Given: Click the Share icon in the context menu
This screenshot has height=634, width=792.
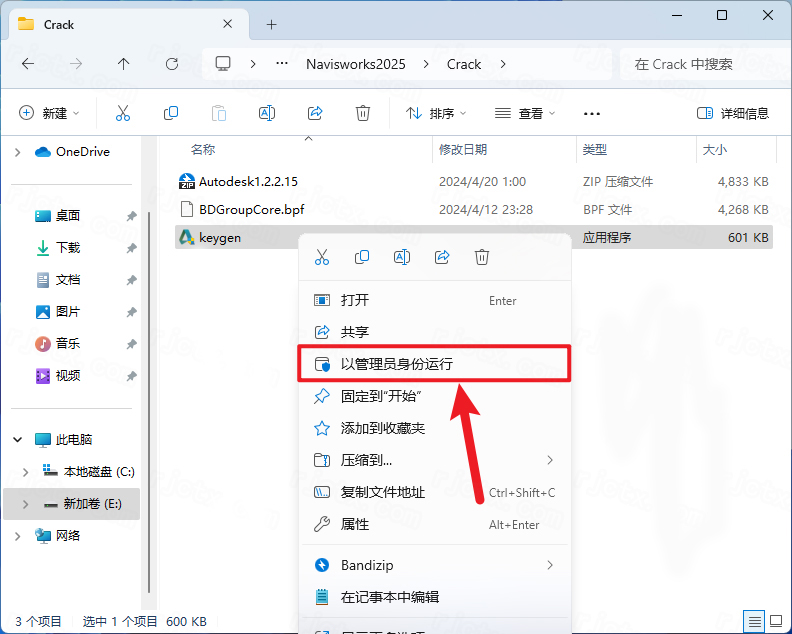Looking at the screenshot, I should coord(442,257).
